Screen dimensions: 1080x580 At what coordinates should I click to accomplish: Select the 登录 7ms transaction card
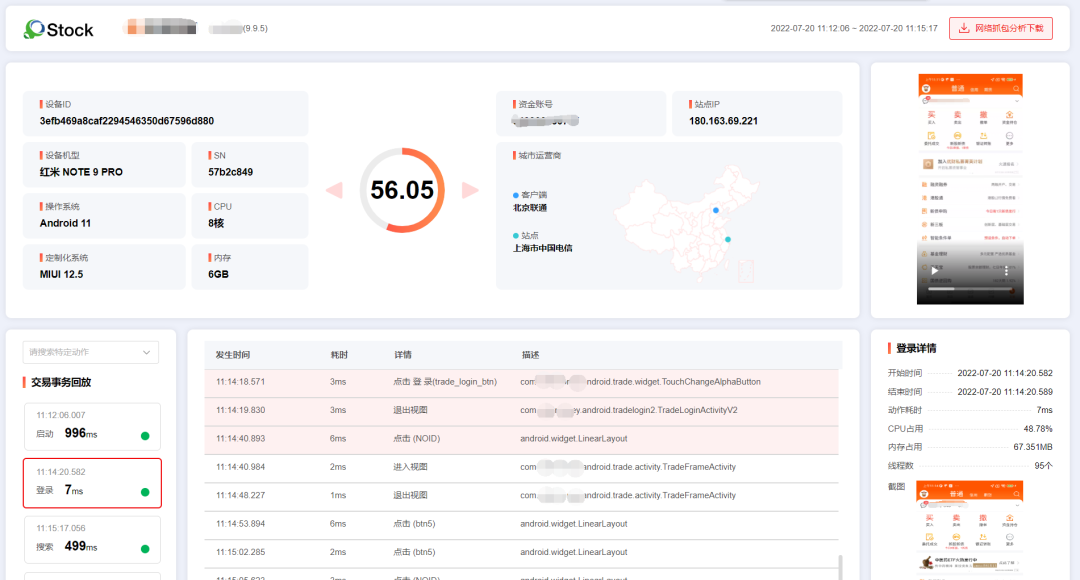coord(91,483)
